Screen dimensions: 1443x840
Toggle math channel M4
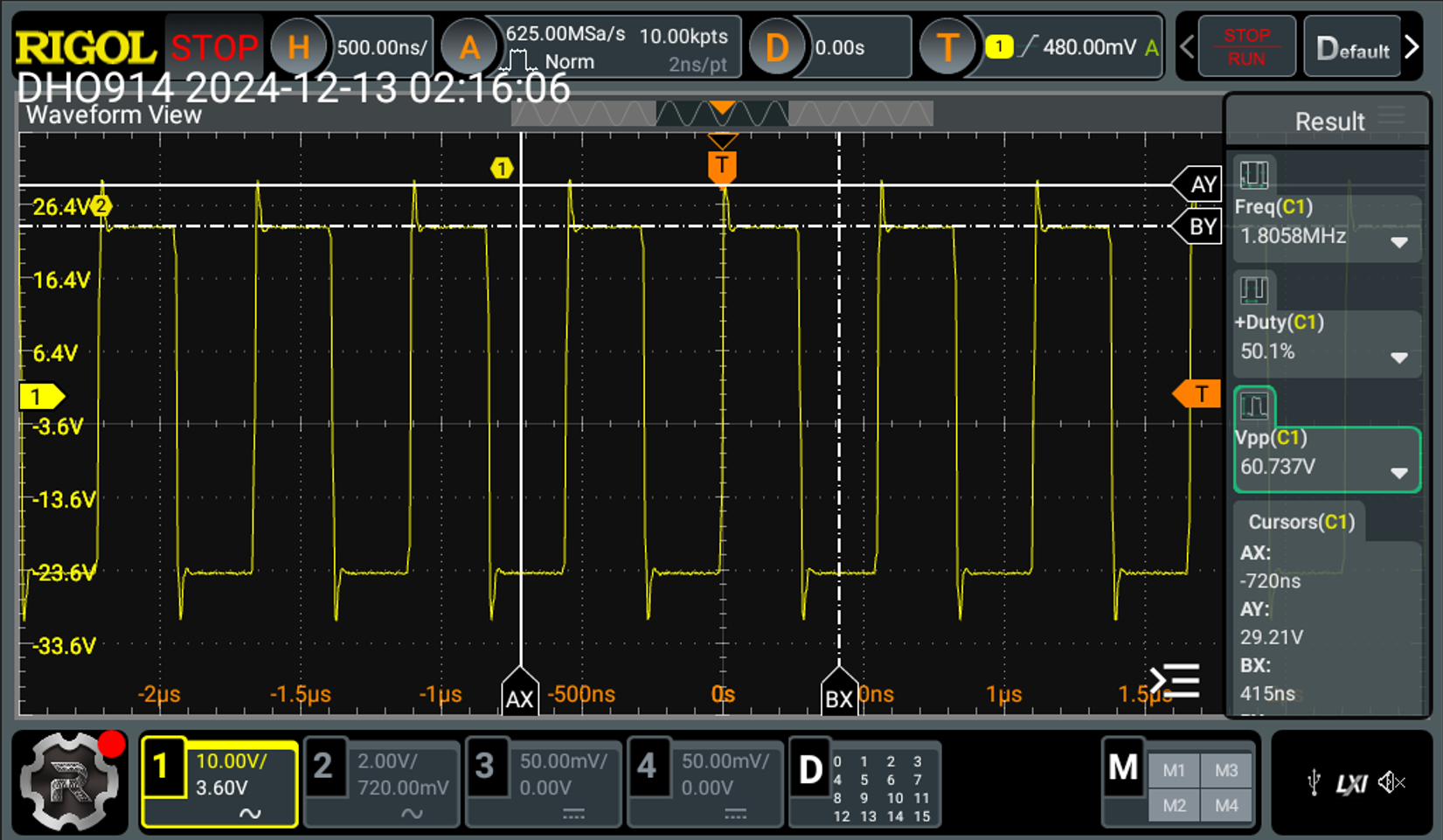pos(1226,805)
